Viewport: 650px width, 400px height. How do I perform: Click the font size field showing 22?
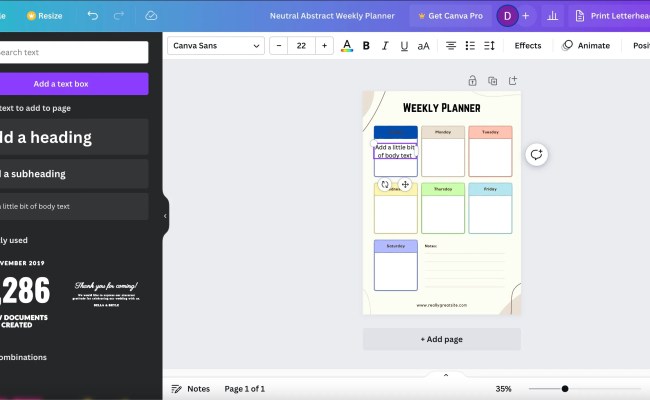(x=301, y=46)
